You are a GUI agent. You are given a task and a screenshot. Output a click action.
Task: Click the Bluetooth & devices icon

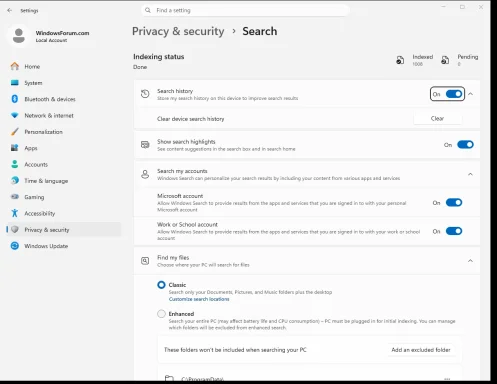click(15, 99)
